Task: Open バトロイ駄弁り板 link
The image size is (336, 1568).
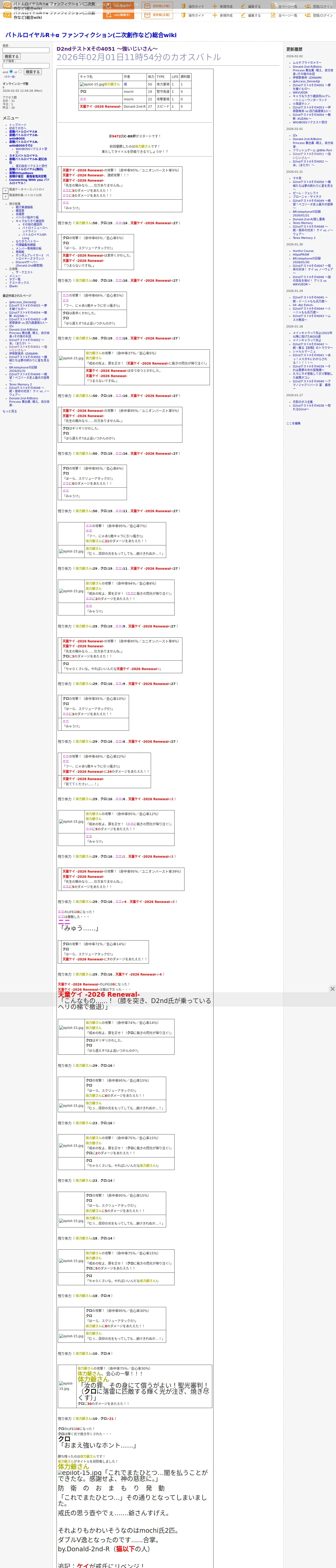Action: [x=27, y=217]
